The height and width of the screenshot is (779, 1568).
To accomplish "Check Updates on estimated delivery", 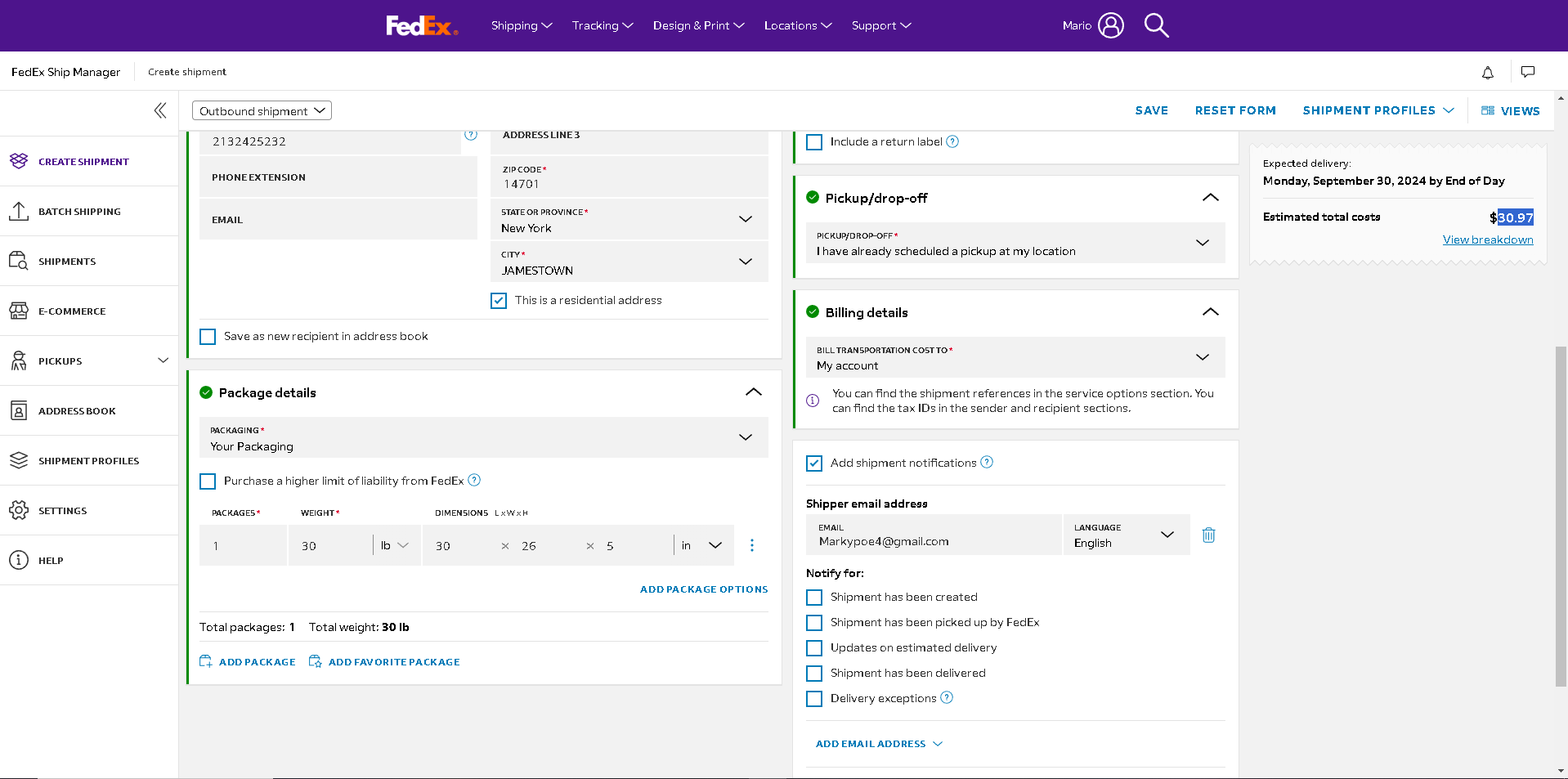I will click(814, 648).
